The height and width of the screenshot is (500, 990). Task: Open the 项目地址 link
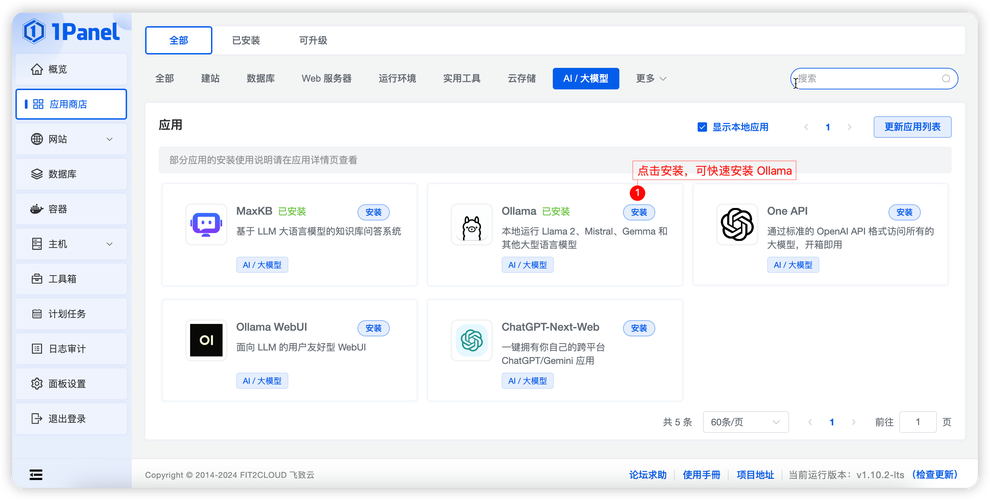coord(755,475)
